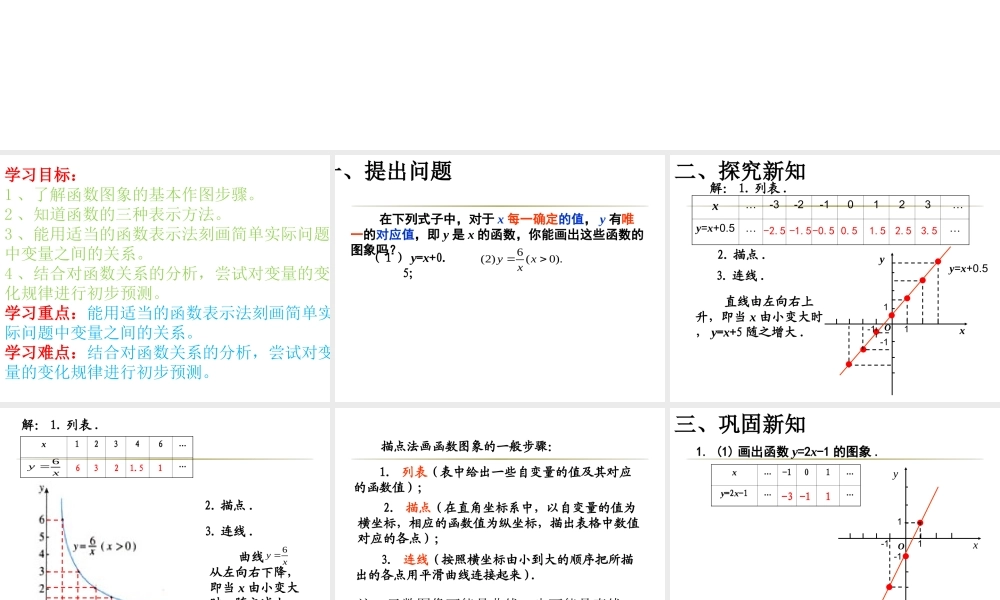Image resolution: width=1000 pixels, height=600 pixels.
Task: Click the red table value -1.5
Action: click(800, 231)
